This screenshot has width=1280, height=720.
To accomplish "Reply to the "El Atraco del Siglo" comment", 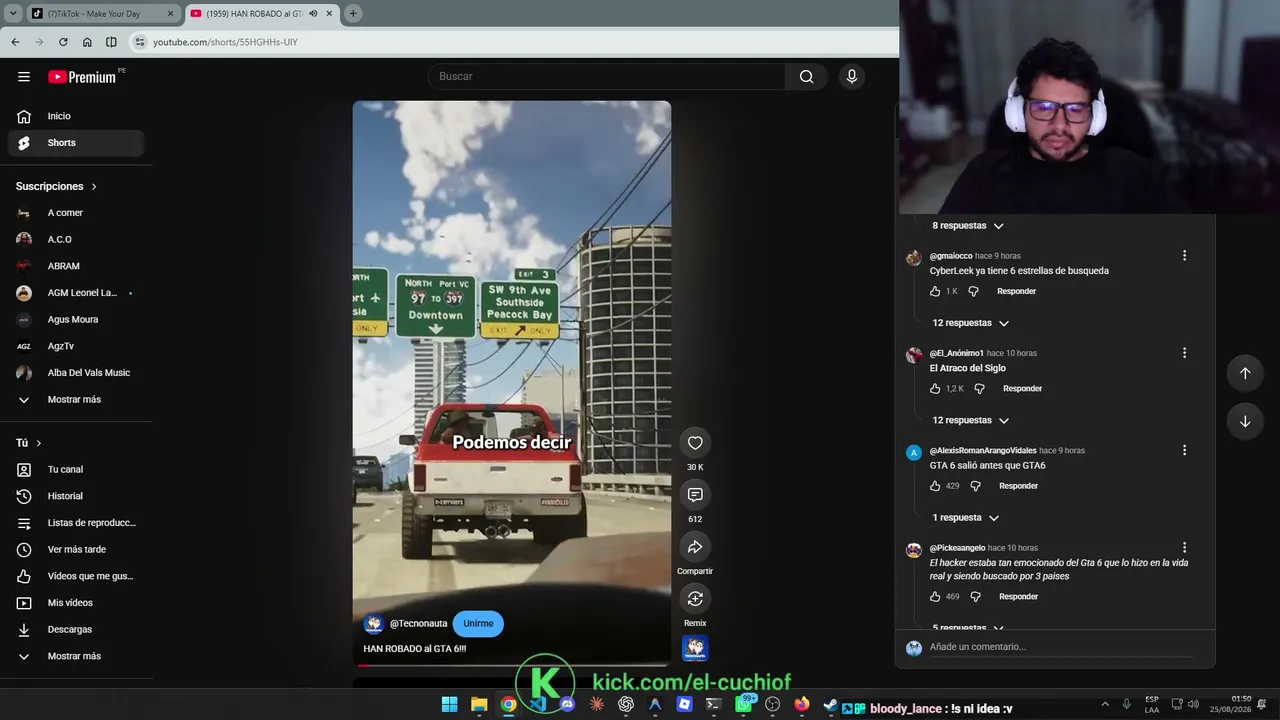I will [x=1022, y=389].
